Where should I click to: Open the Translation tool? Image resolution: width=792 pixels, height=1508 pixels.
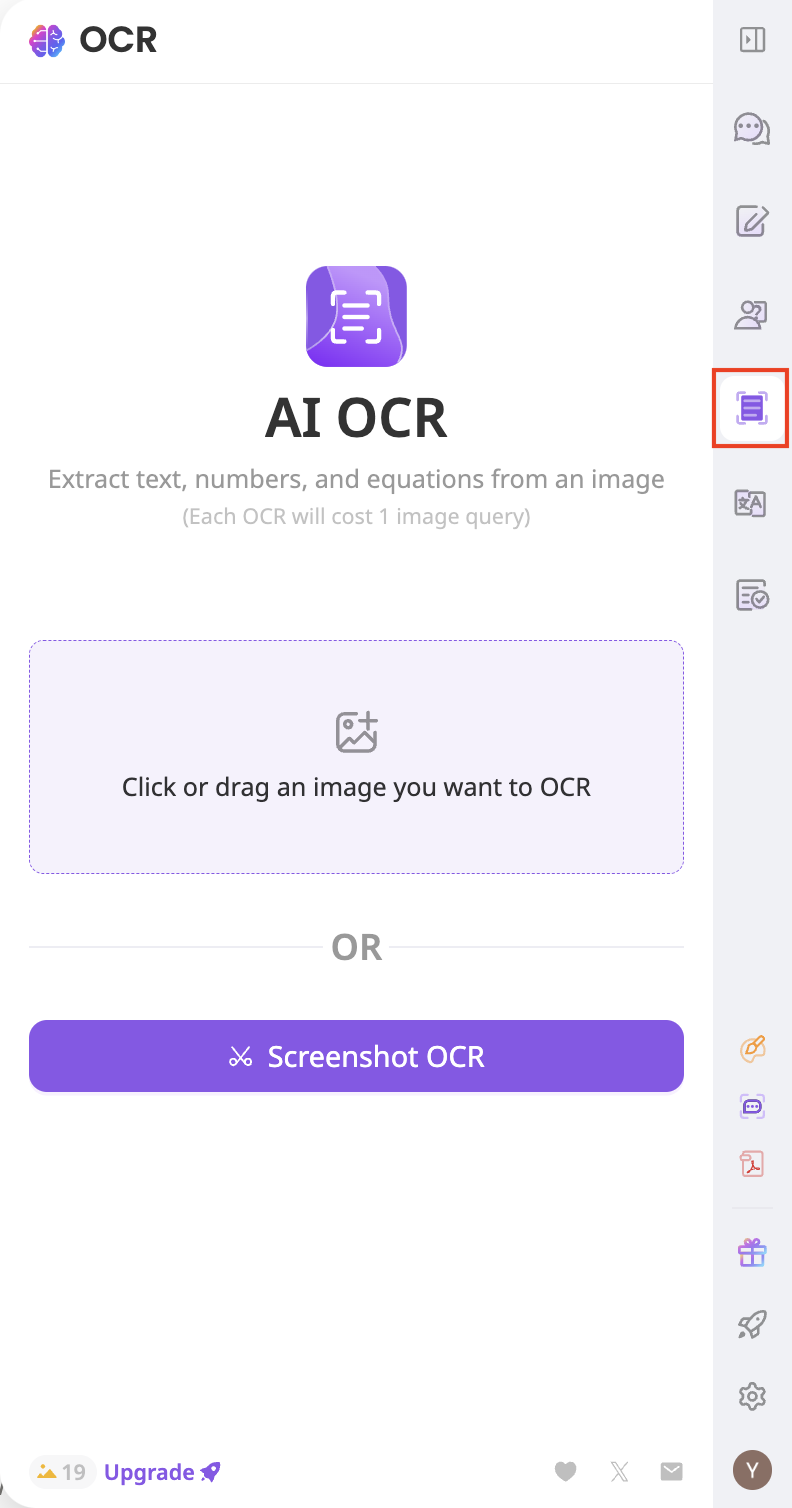pyautogui.click(x=751, y=503)
